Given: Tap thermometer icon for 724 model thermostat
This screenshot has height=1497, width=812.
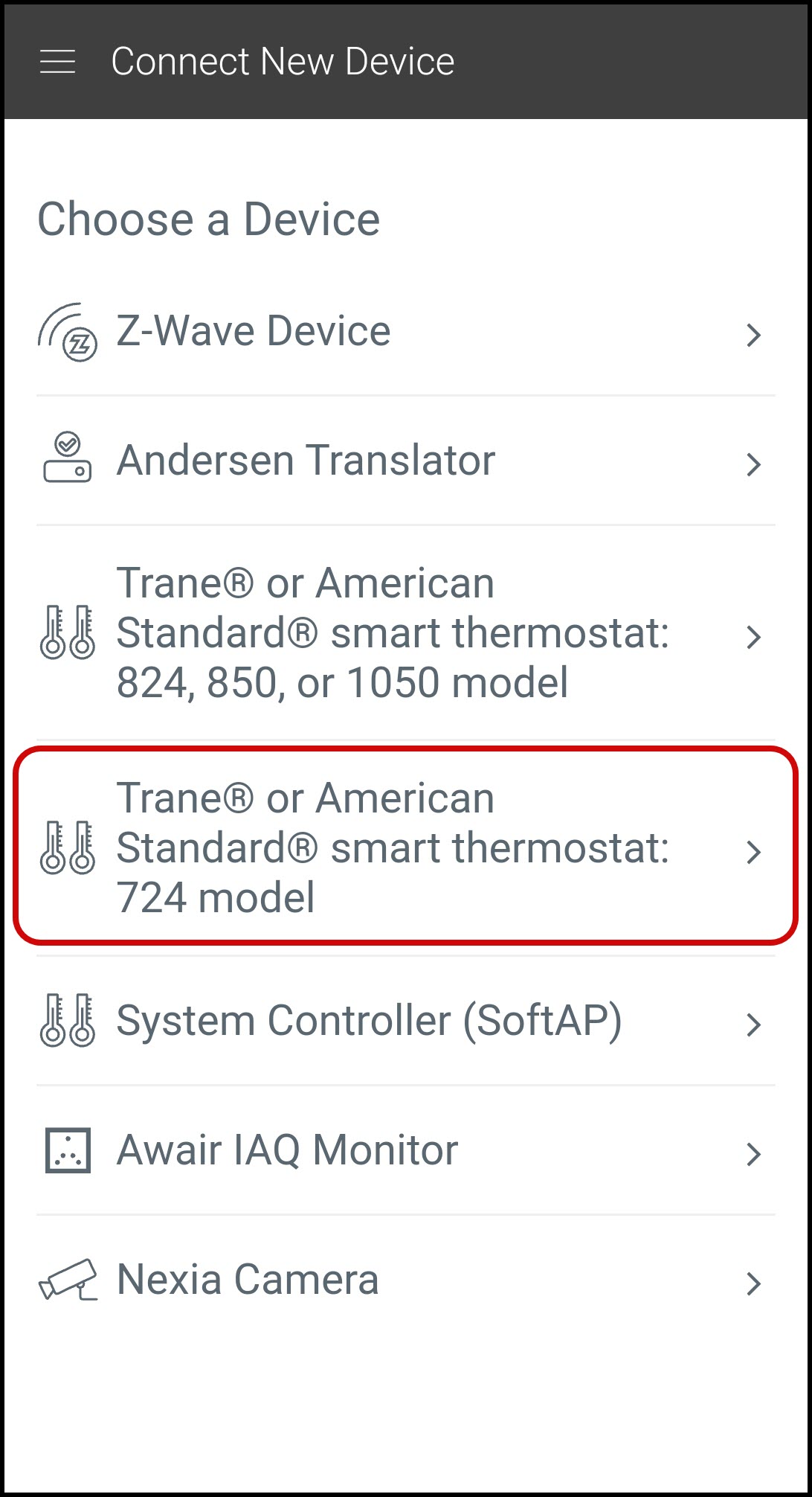Looking at the screenshot, I should tap(68, 847).
